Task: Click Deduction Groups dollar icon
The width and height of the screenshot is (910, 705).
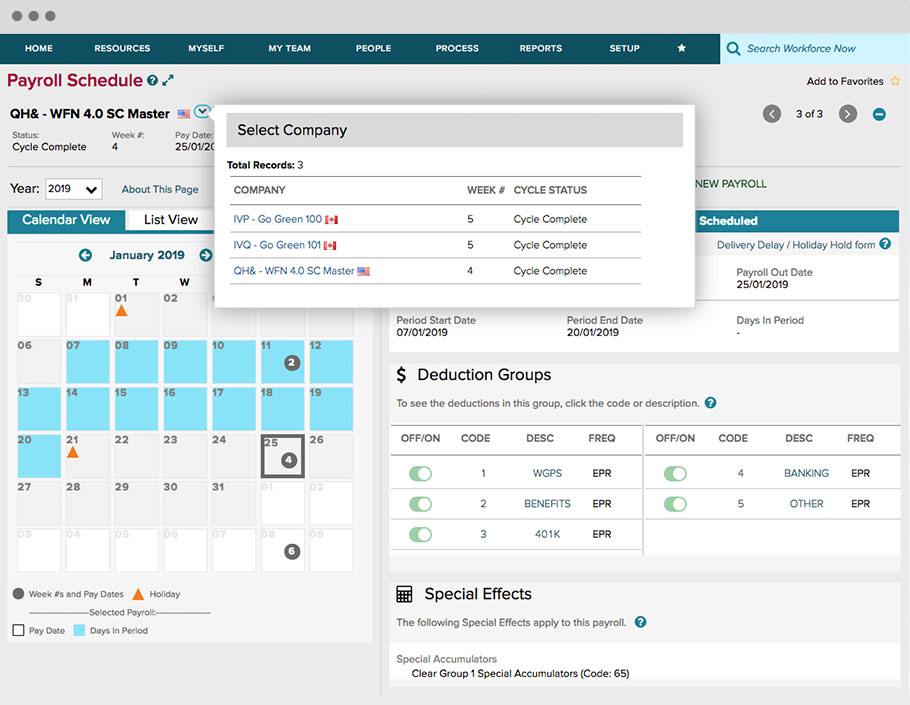Action: click(x=401, y=375)
